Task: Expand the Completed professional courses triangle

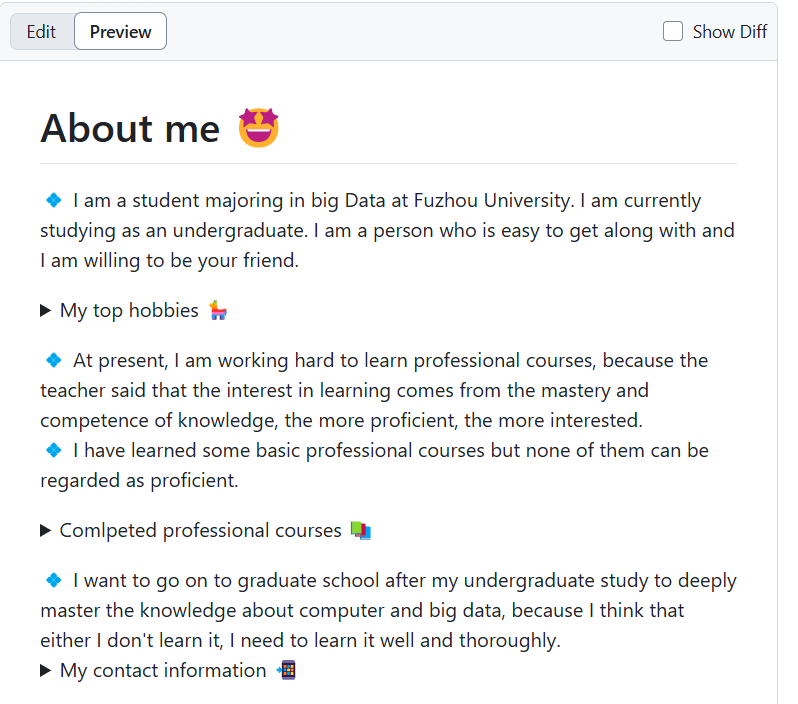Action: coord(46,531)
